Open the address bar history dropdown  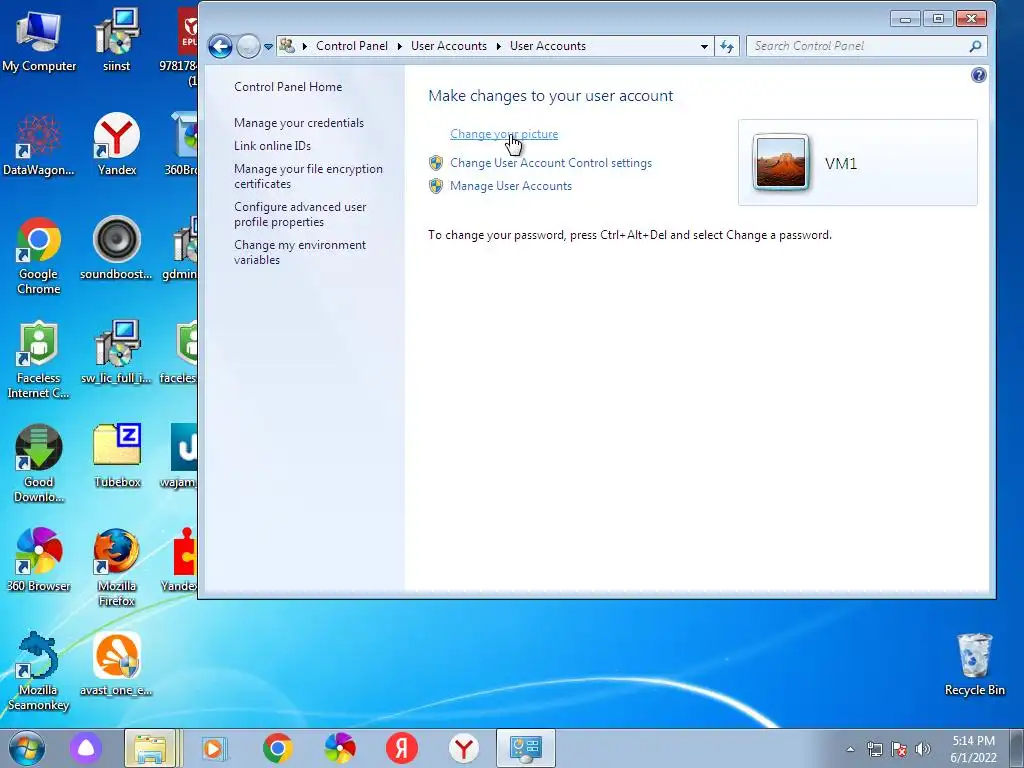click(x=704, y=46)
